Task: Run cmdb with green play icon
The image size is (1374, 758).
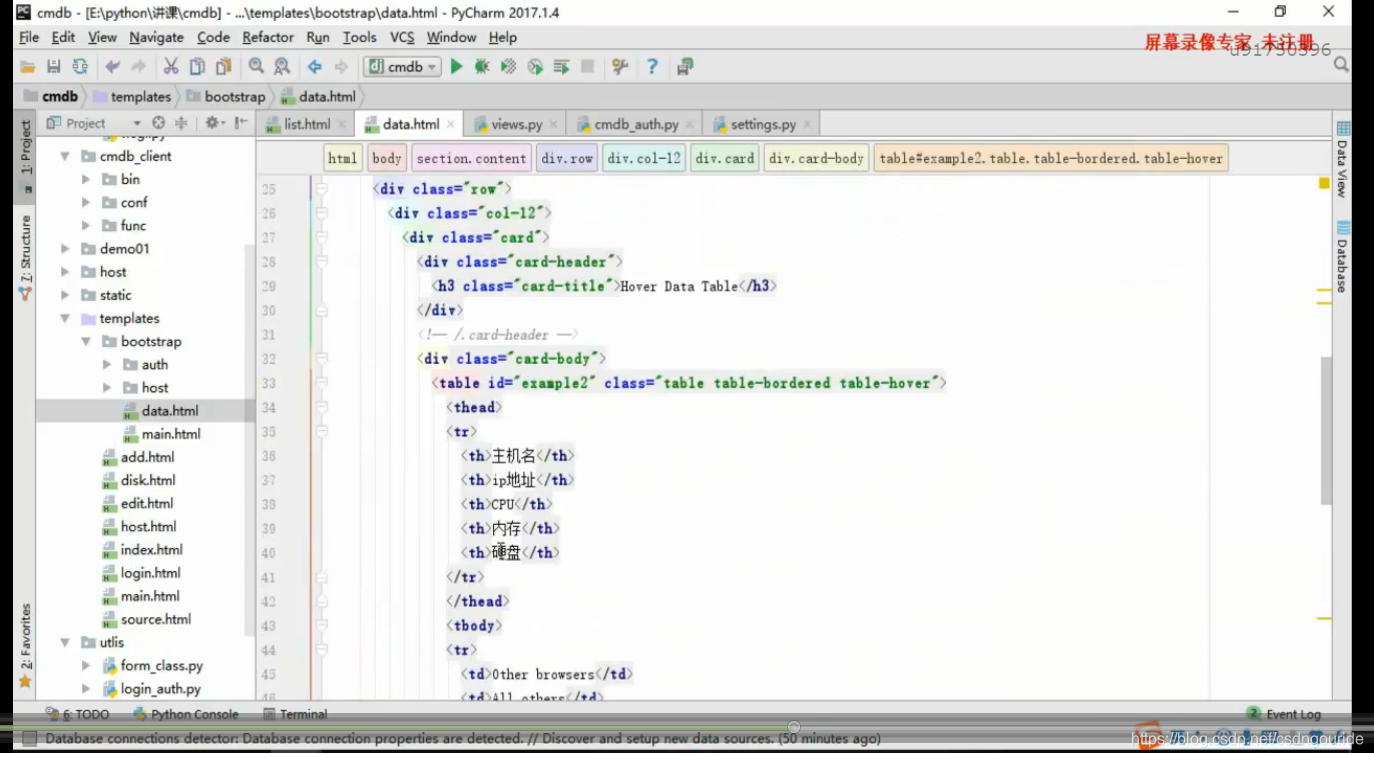Action: (x=456, y=66)
